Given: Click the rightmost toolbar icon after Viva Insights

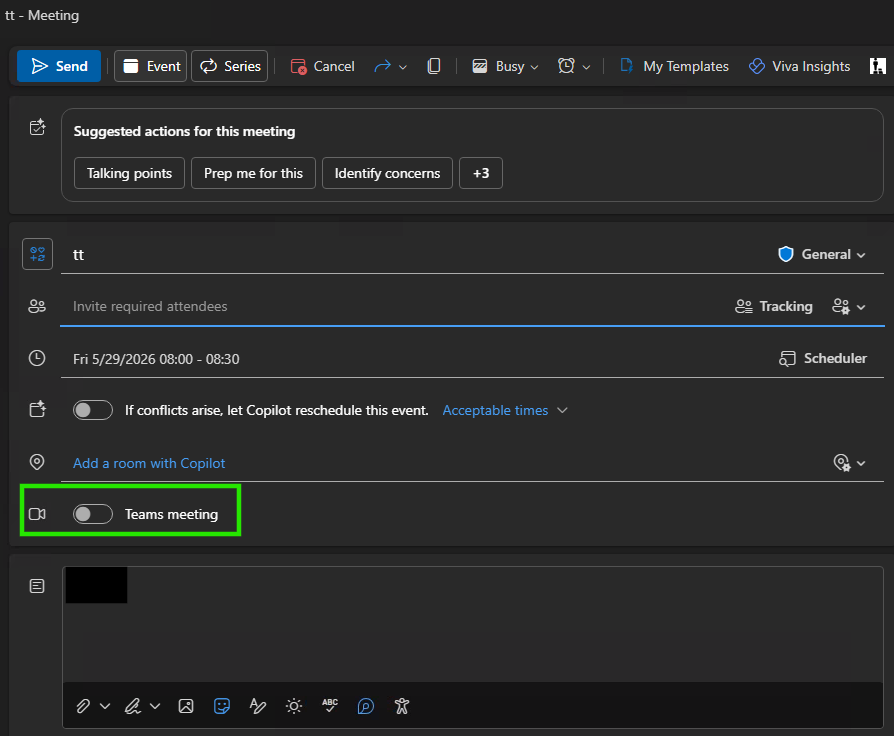Looking at the screenshot, I should click(877, 66).
